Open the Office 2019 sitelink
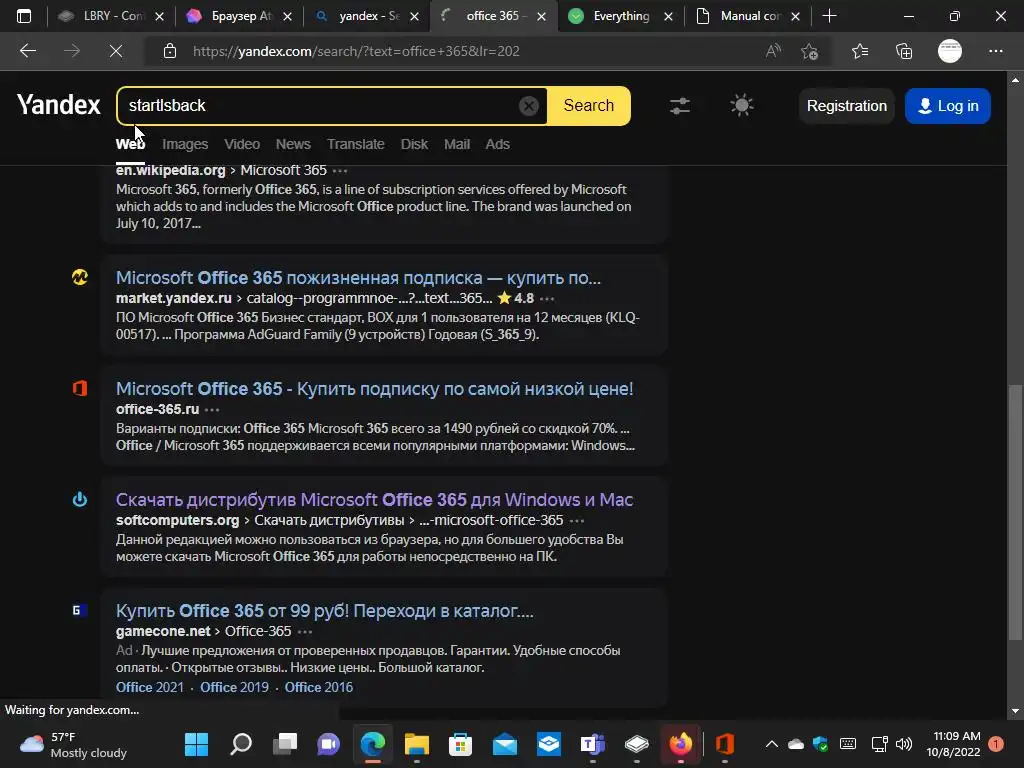 click(x=234, y=687)
